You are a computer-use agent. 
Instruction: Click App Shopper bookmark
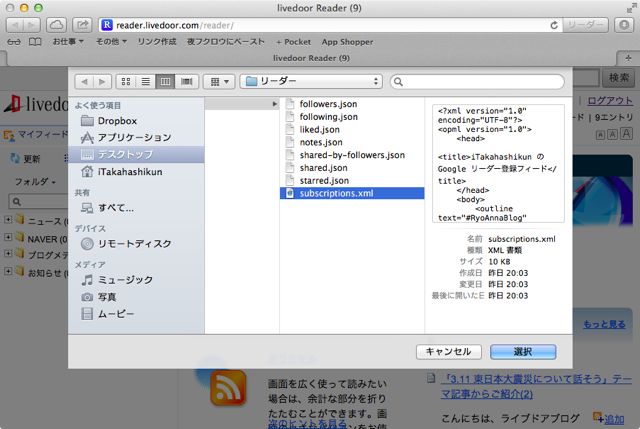[347, 42]
